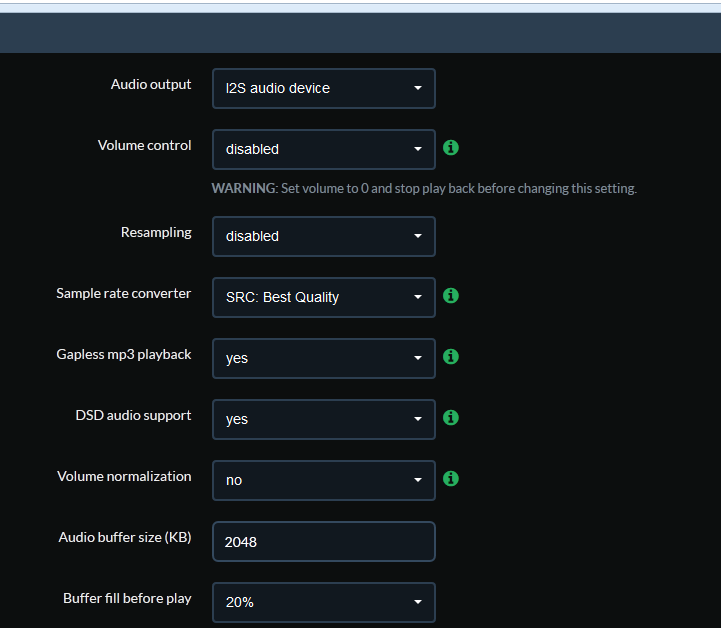The height and width of the screenshot is (628, 721).
Task: Change Gapless mp3 playback dropdown
Action: point(324,358)
